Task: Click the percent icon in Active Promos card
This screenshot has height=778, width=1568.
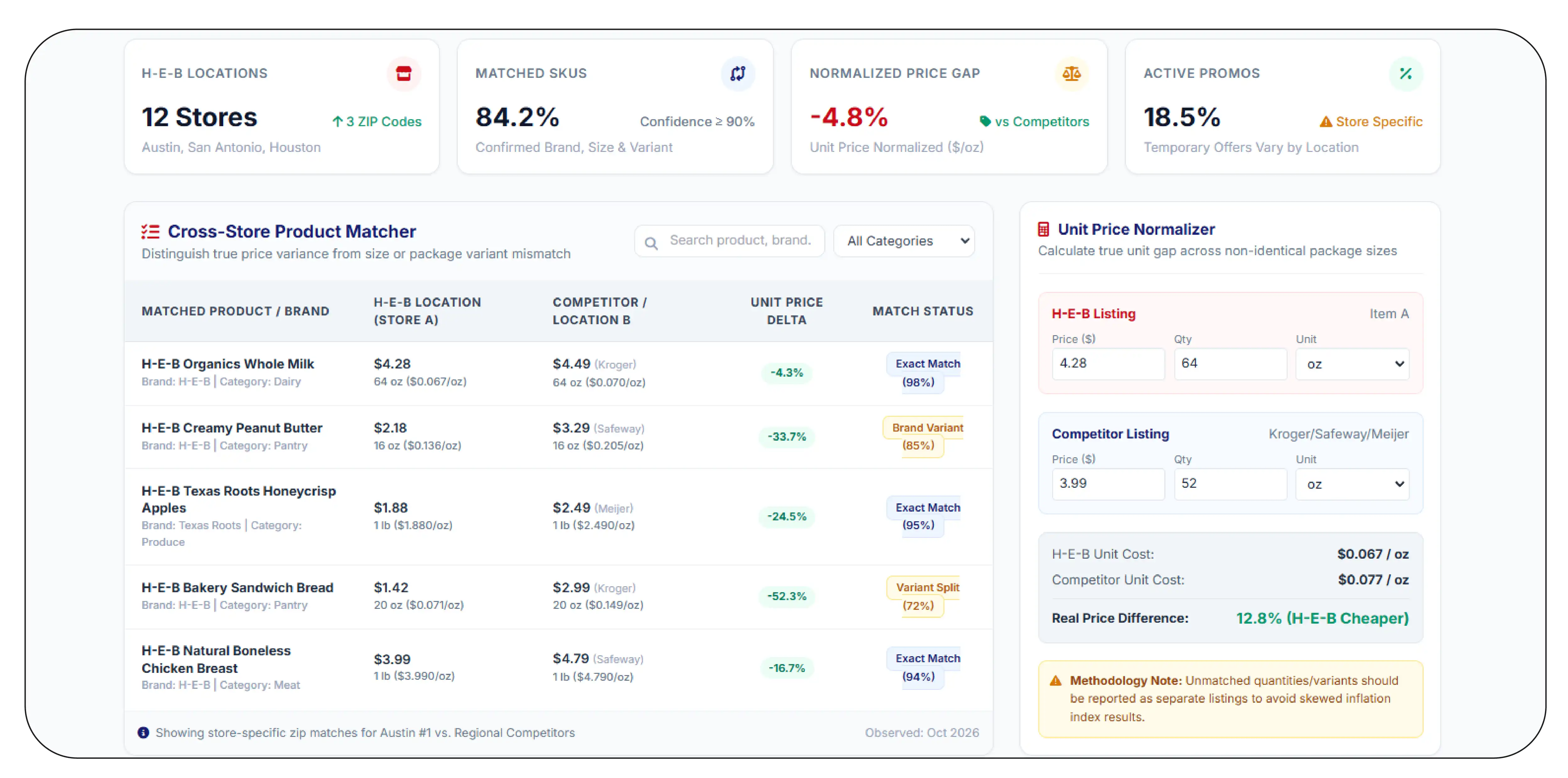Action: 1405,74
